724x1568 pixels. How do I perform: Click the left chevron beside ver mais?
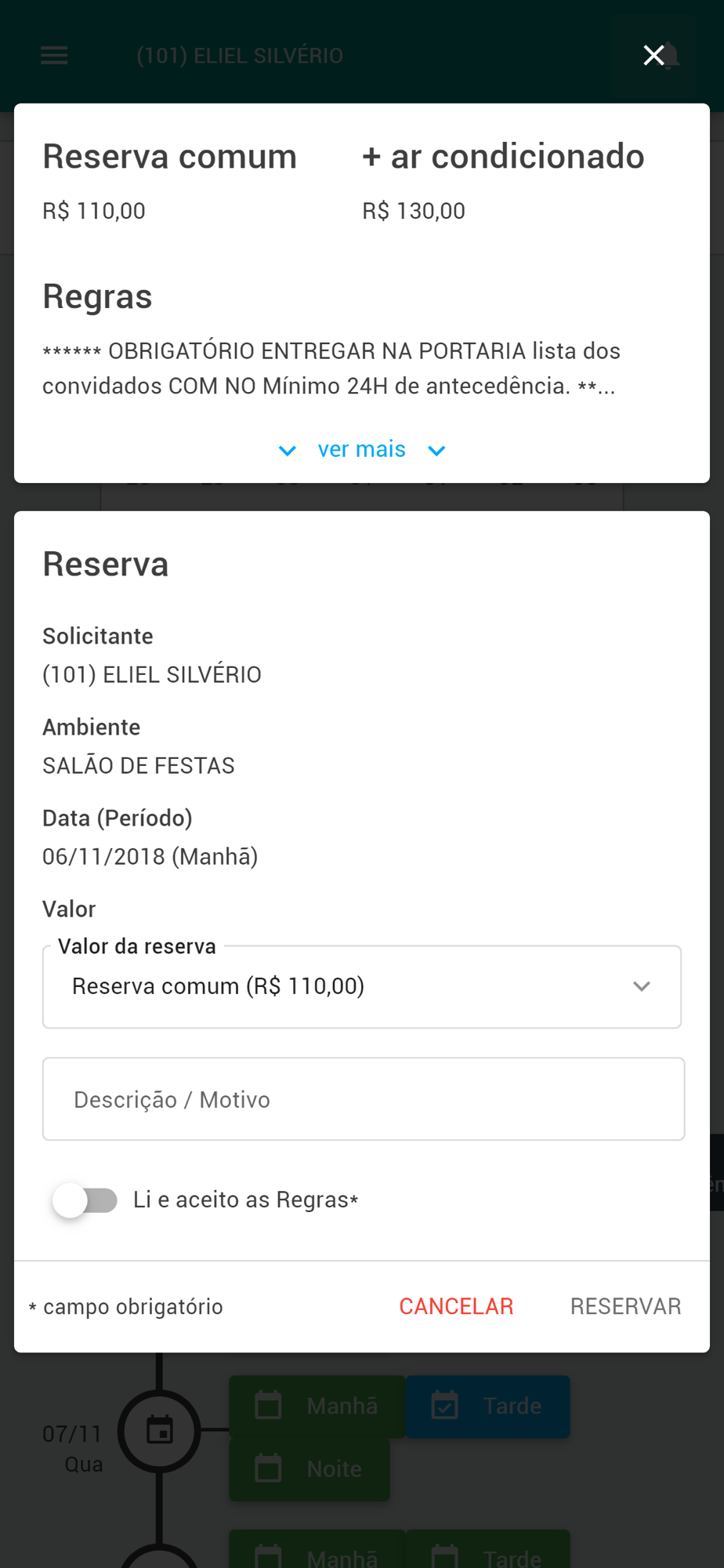click(288, 451)
